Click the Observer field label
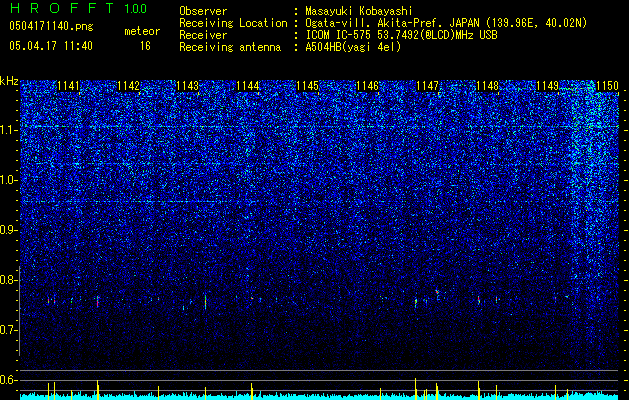The width and height of the screenshot is (629, 400). click(x=203, y=11)
